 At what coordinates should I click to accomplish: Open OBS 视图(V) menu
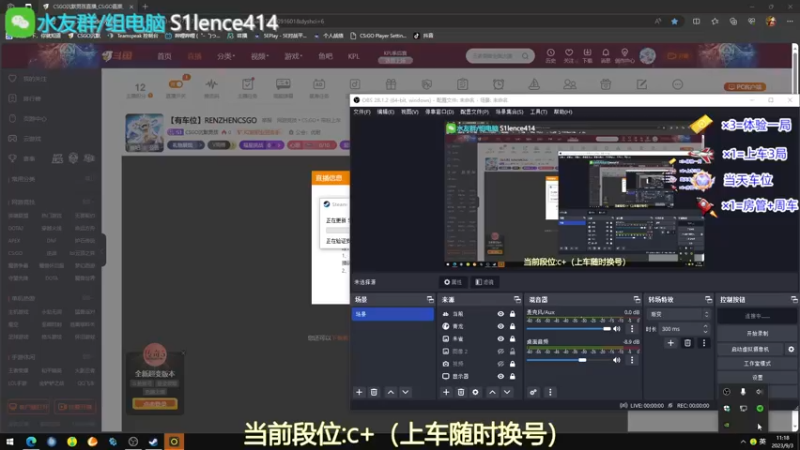click(x=409, y=112)
